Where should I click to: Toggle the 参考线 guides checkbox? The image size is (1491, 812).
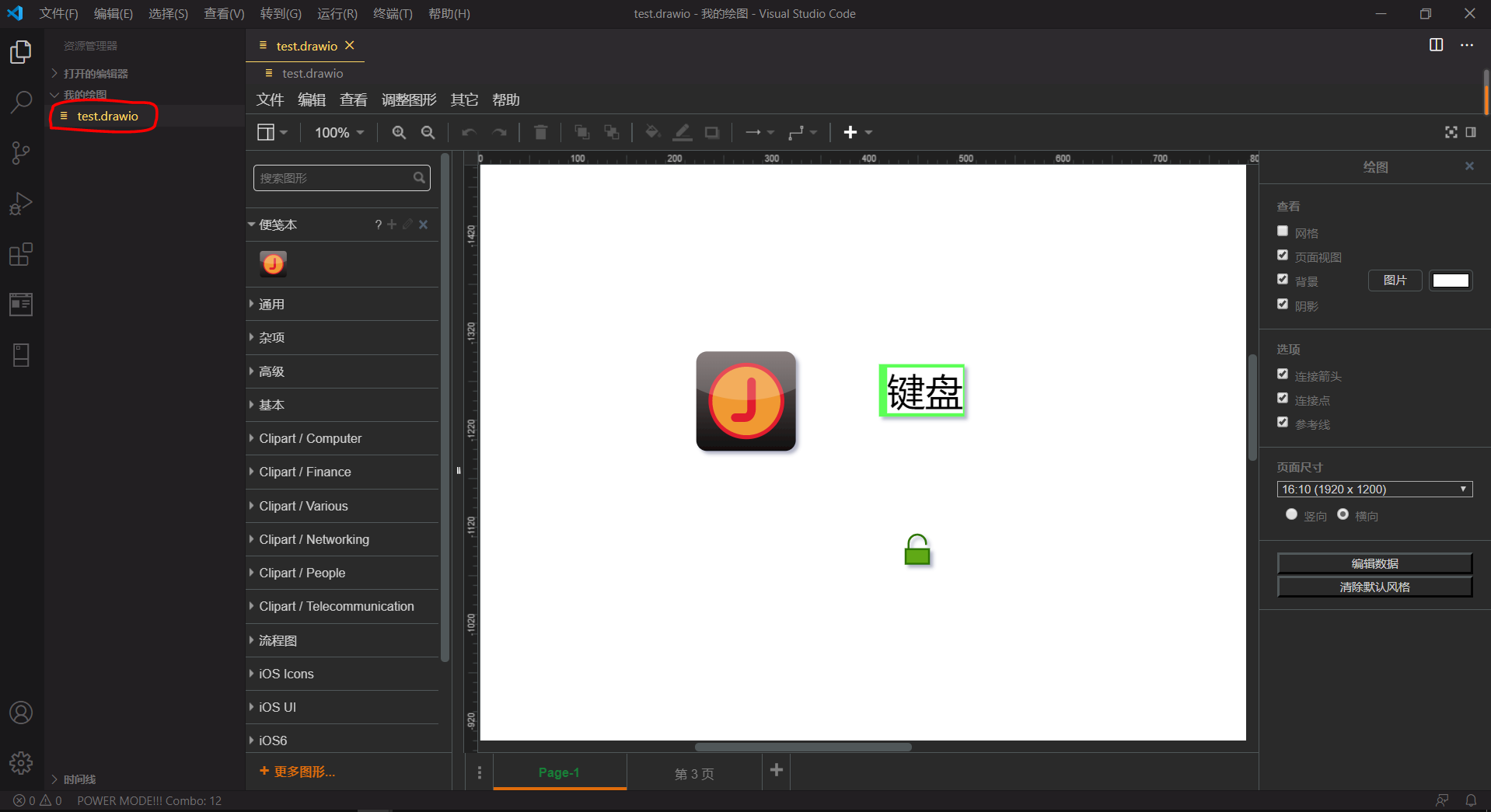pyautogui.click(x=1283, y=422)
